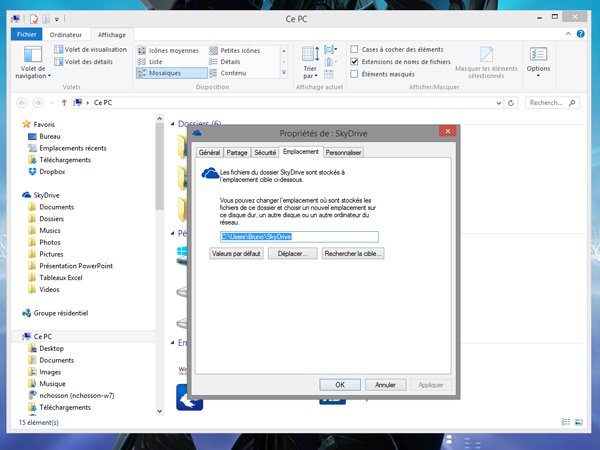Image resolution: width=600 pixels, height=450 pixels.
Task: Open the Musics folder under SkyDrive
Action: (44, 231)
